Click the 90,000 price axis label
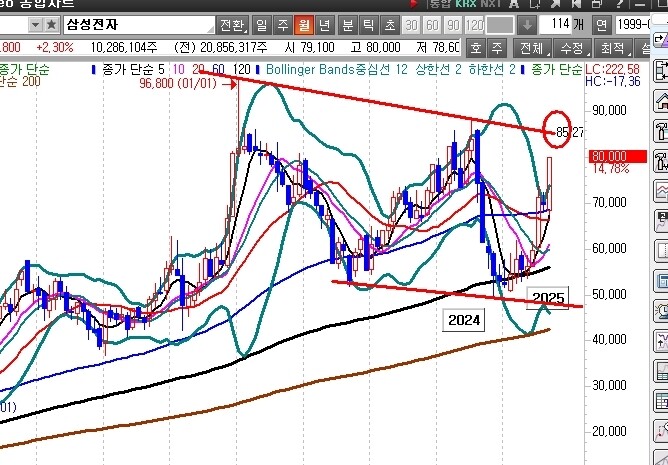Screen dimensions: 668x465 [610, 110]
